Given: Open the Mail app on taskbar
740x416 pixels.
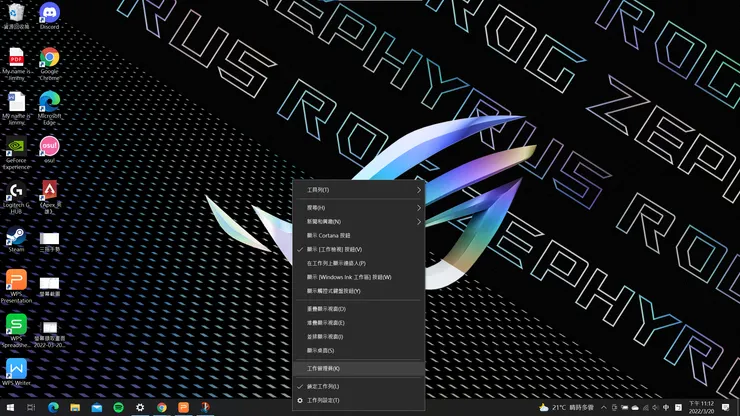Looking at the screenshot, I should click(x=97, y=407).
